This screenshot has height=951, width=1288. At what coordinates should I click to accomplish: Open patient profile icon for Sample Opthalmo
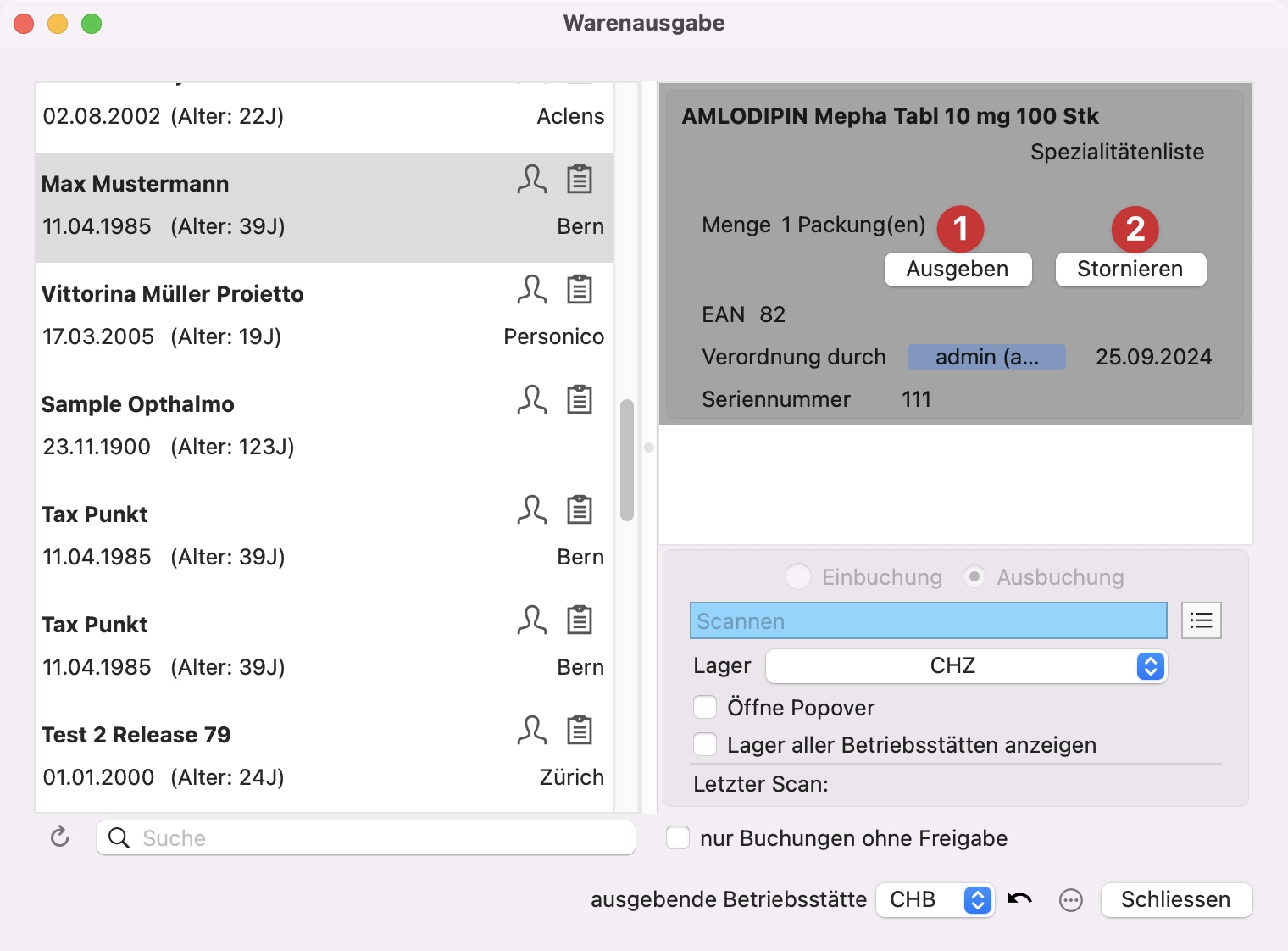click(532, 400)
